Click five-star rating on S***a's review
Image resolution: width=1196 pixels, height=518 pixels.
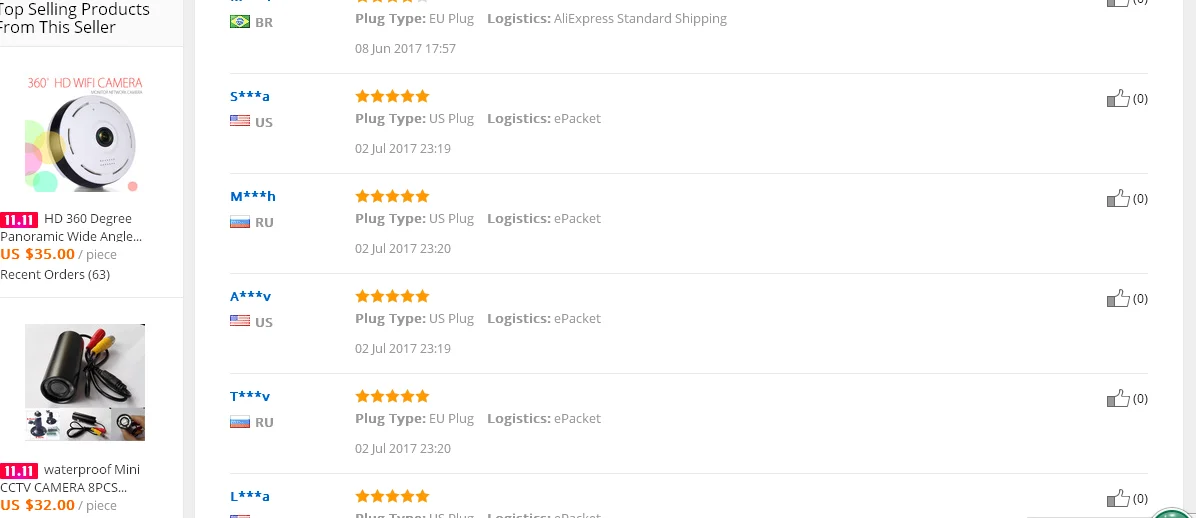pos(392,96)
